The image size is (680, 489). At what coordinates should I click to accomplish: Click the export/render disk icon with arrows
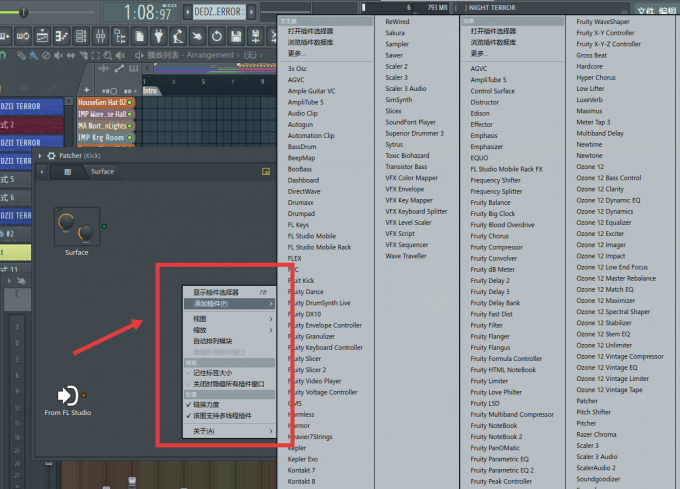pyautogui.click(x=255, y=36)
